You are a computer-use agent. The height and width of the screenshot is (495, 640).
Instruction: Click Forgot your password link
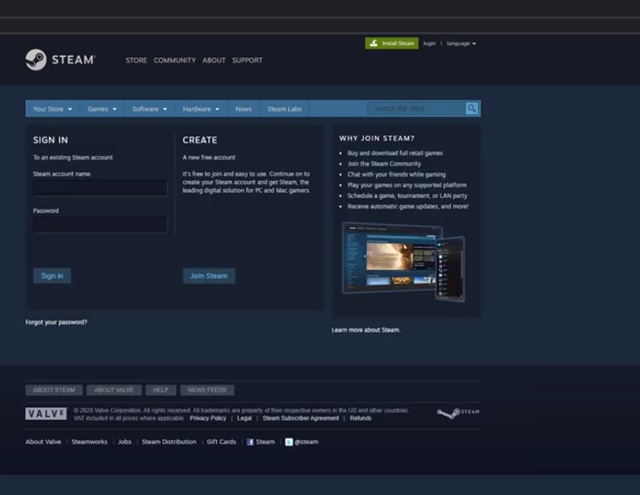point(56,322)
